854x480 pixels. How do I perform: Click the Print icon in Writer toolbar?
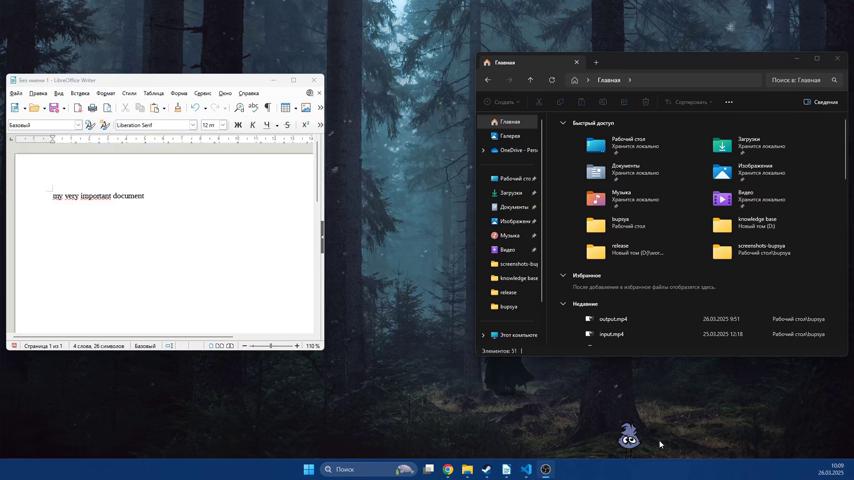pos(92,108)
